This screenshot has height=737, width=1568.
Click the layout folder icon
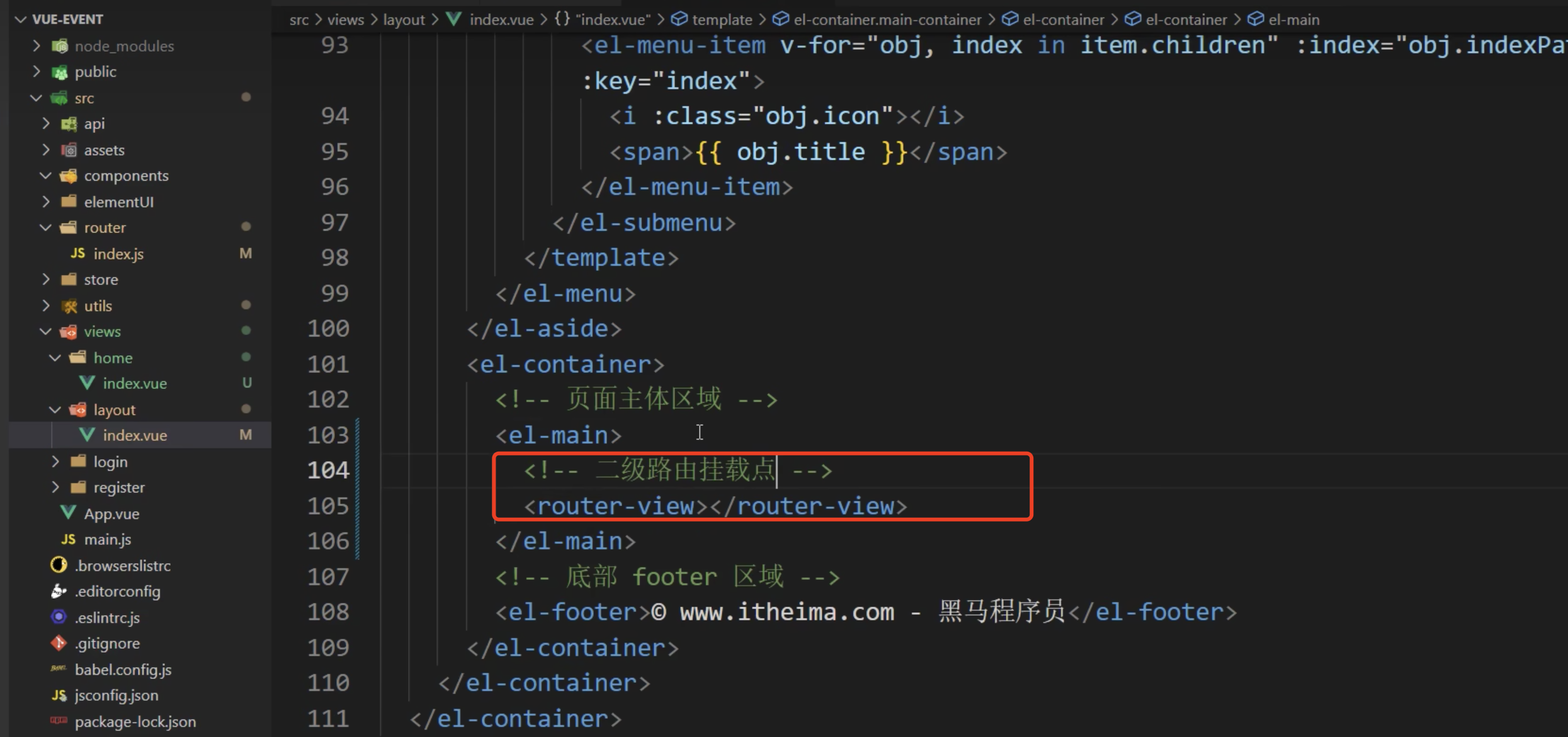78,409
